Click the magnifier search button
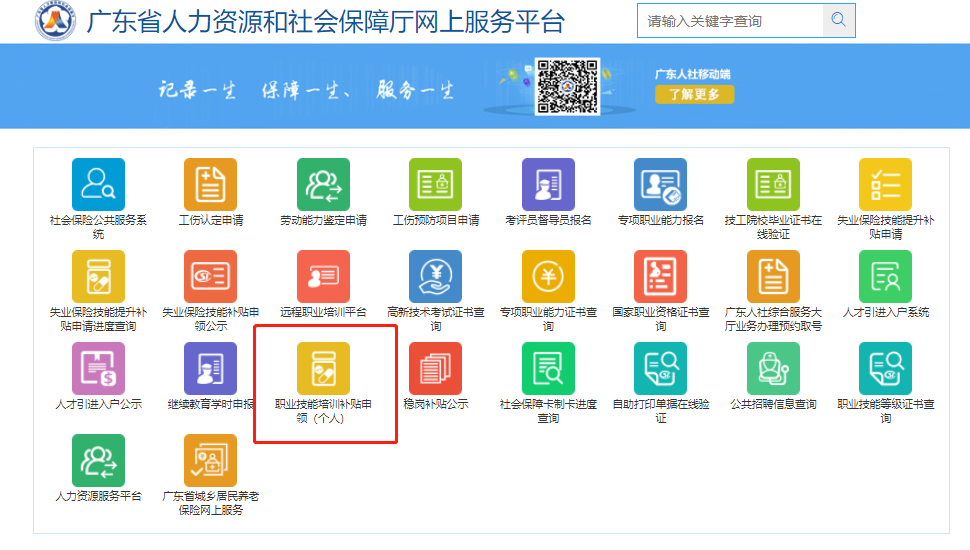 pos(838,21)
